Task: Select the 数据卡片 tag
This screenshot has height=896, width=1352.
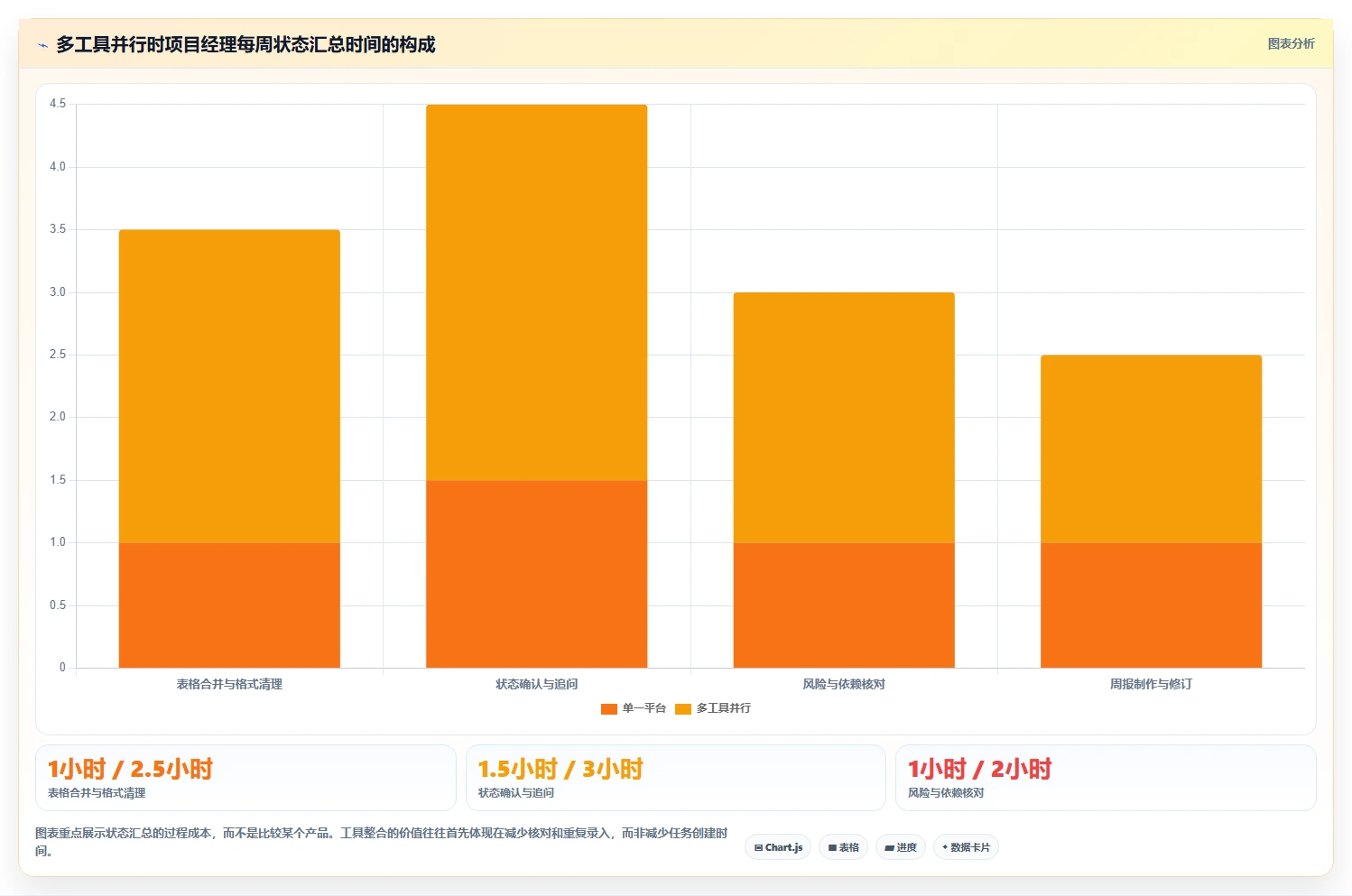Action: (966, 847)
